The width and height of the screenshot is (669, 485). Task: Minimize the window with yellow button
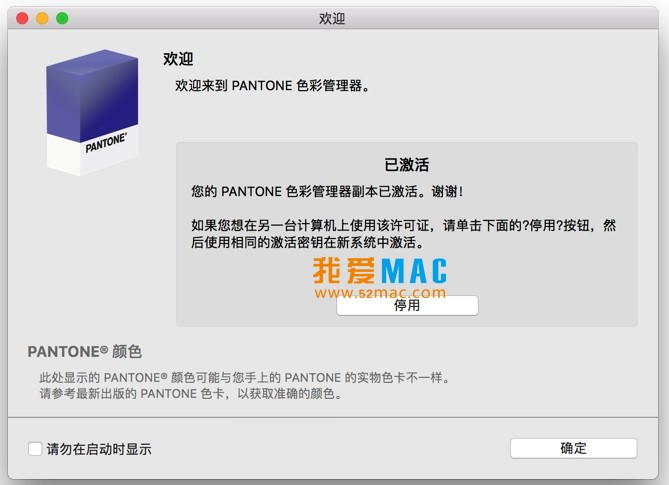coord(42,18)
